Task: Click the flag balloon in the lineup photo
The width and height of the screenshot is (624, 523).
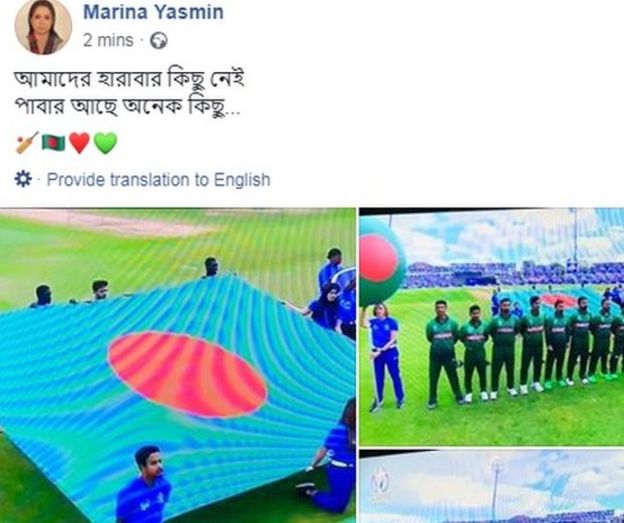Action: coord(381,261)
